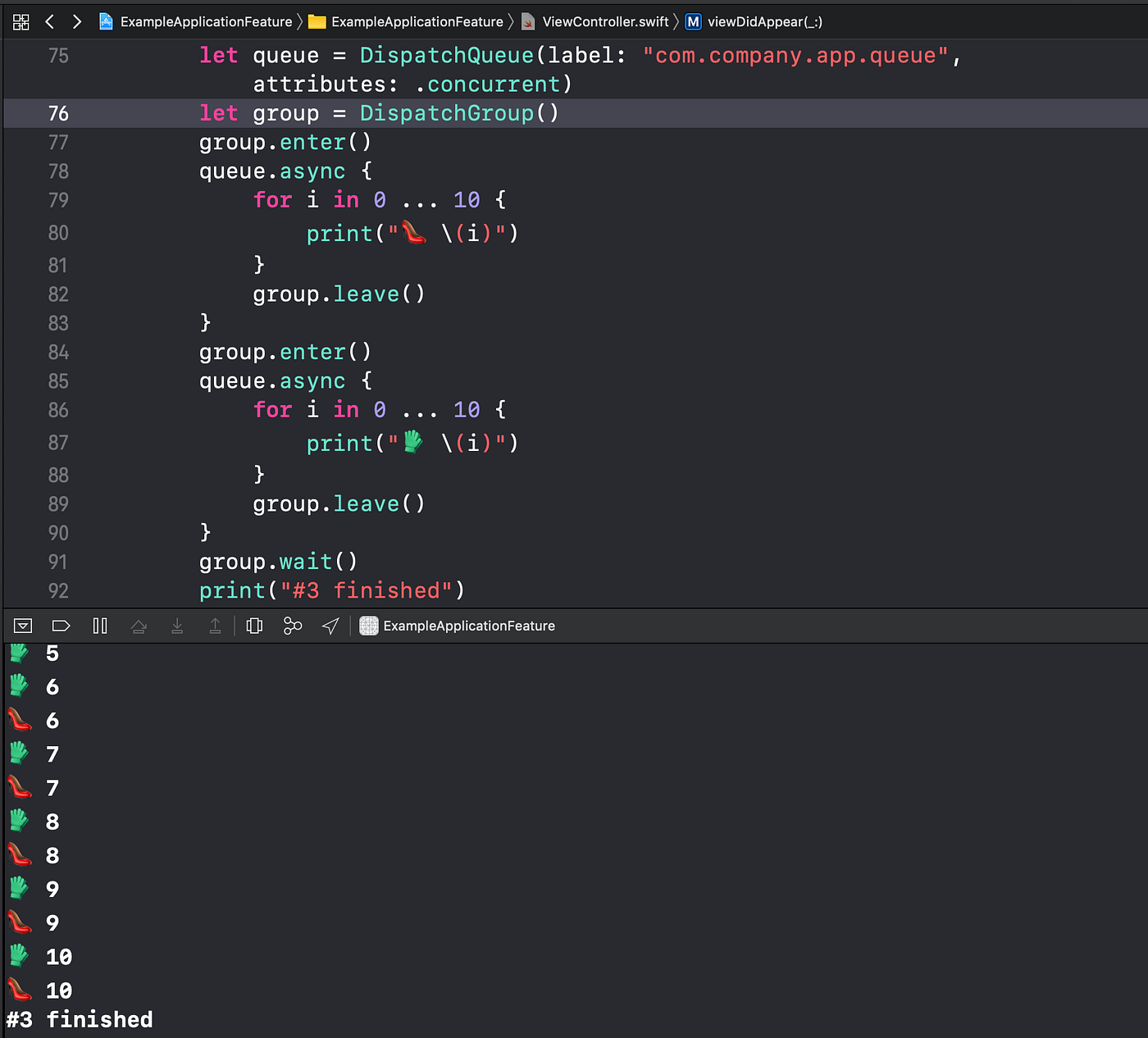
Task: Click on DispatchGroup() in line 76
Action: tap(459, 113)
